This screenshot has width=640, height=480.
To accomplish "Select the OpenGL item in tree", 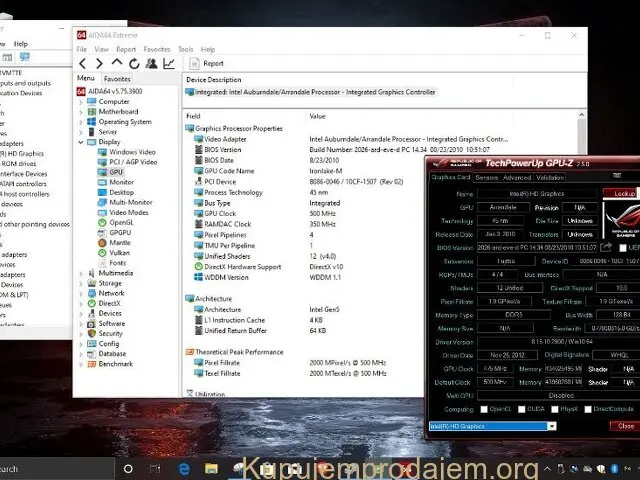I will tap(122, 222).
